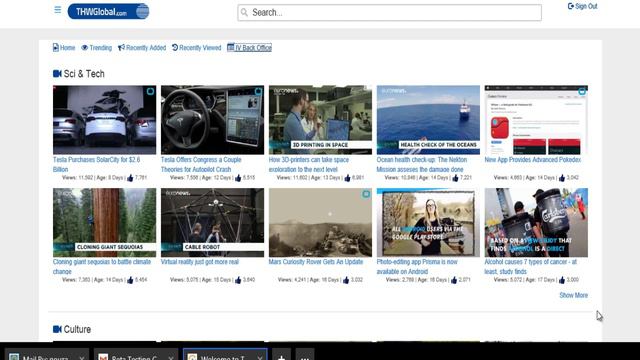640x360 pixels.
Task: Open Health Check of the Oceans thumbnail
Action: 428,120
